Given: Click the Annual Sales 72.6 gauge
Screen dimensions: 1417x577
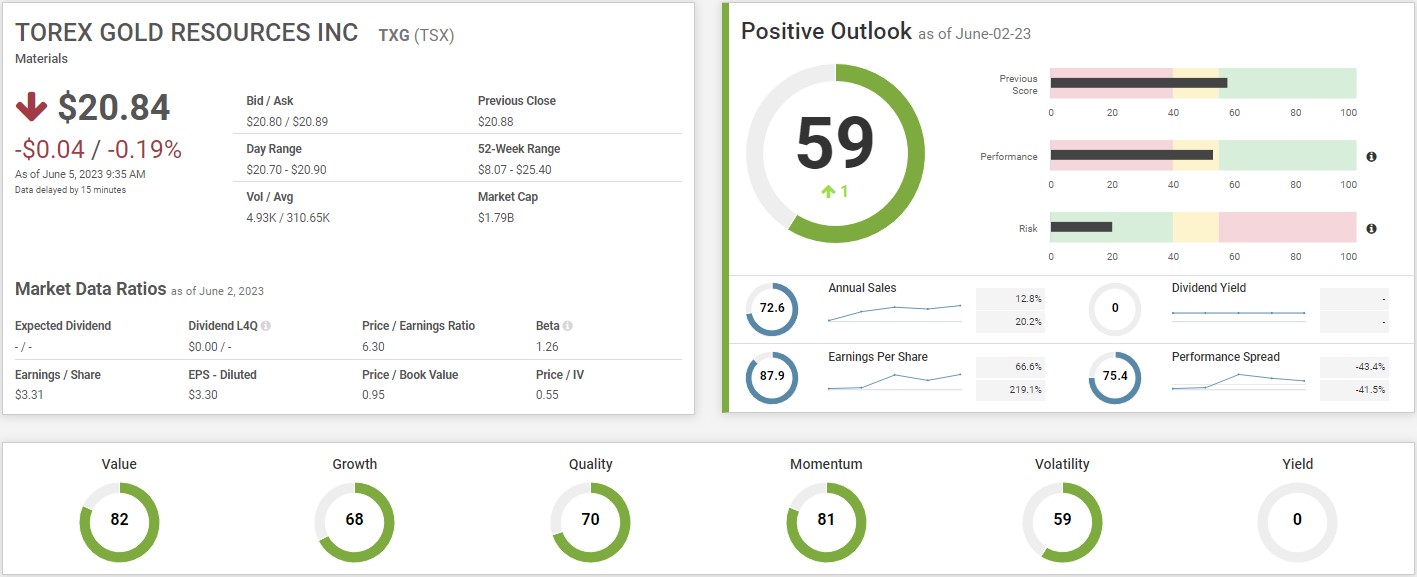Looking at the screenshot, I should (772, 309).
